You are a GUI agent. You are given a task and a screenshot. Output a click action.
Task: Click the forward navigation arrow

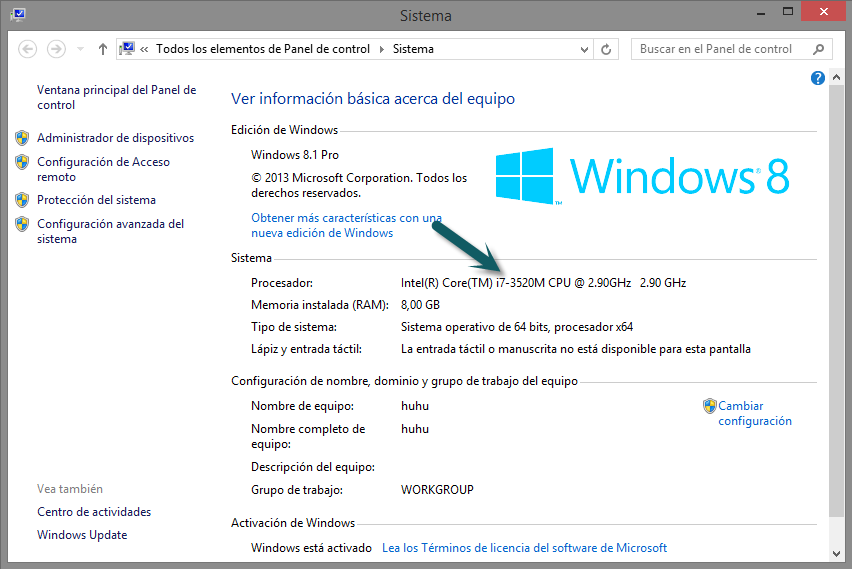click(57, 49)
